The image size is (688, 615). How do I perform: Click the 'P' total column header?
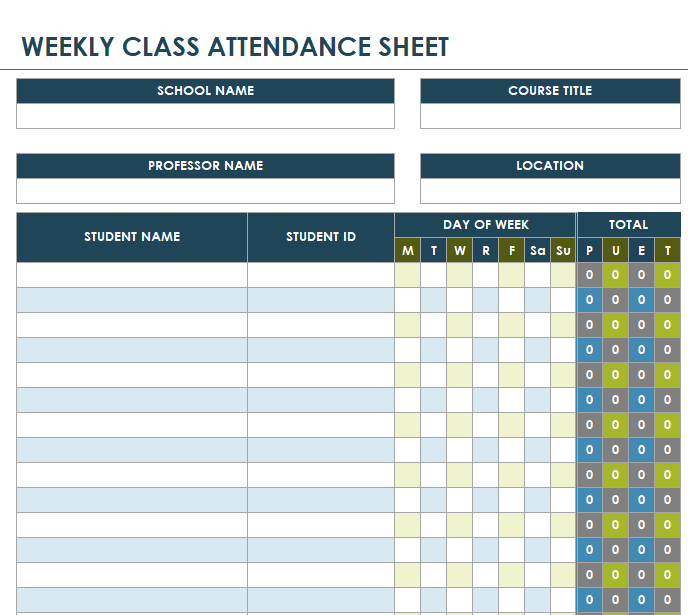[x=590, y=251]
